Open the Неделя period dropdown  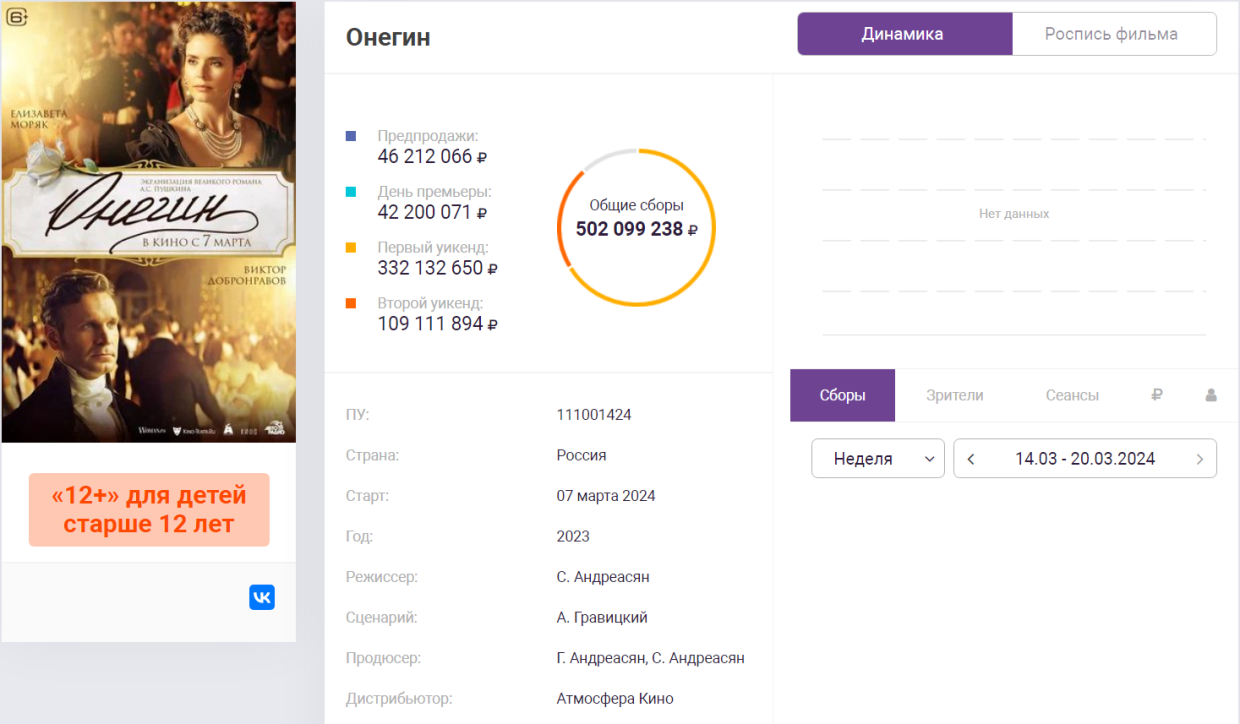point(878,459)
